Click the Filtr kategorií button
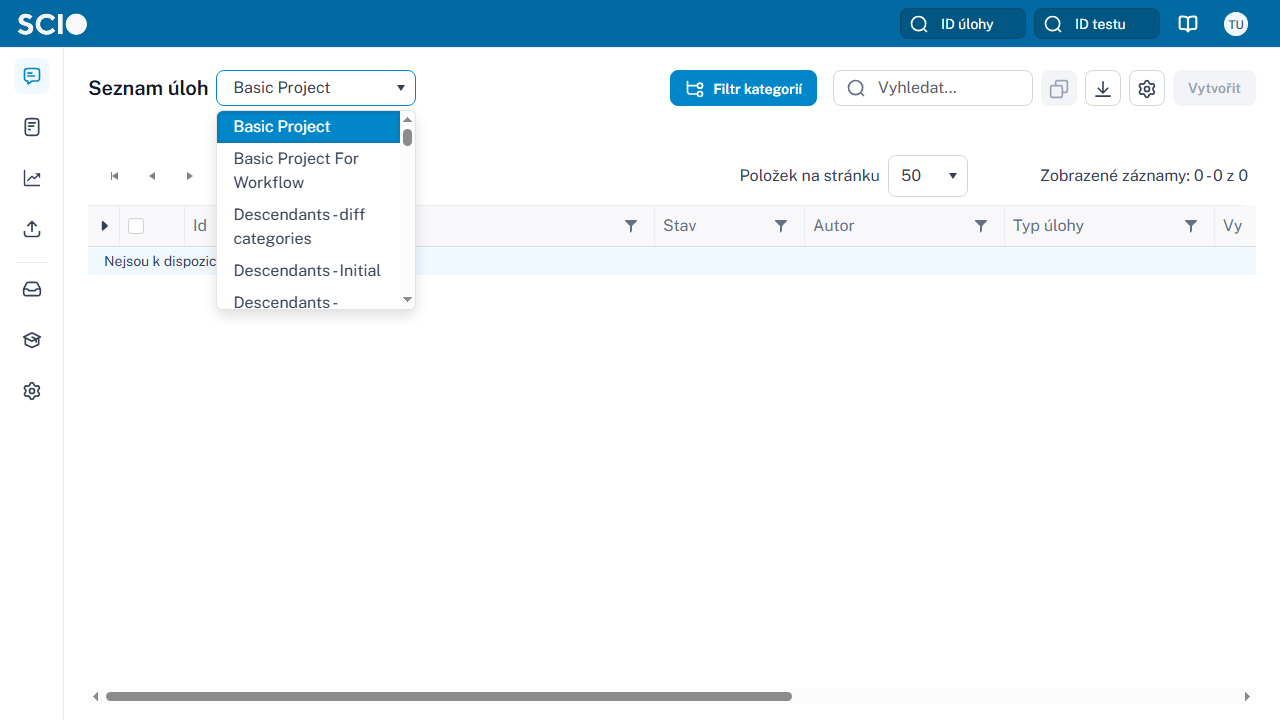 743,88
